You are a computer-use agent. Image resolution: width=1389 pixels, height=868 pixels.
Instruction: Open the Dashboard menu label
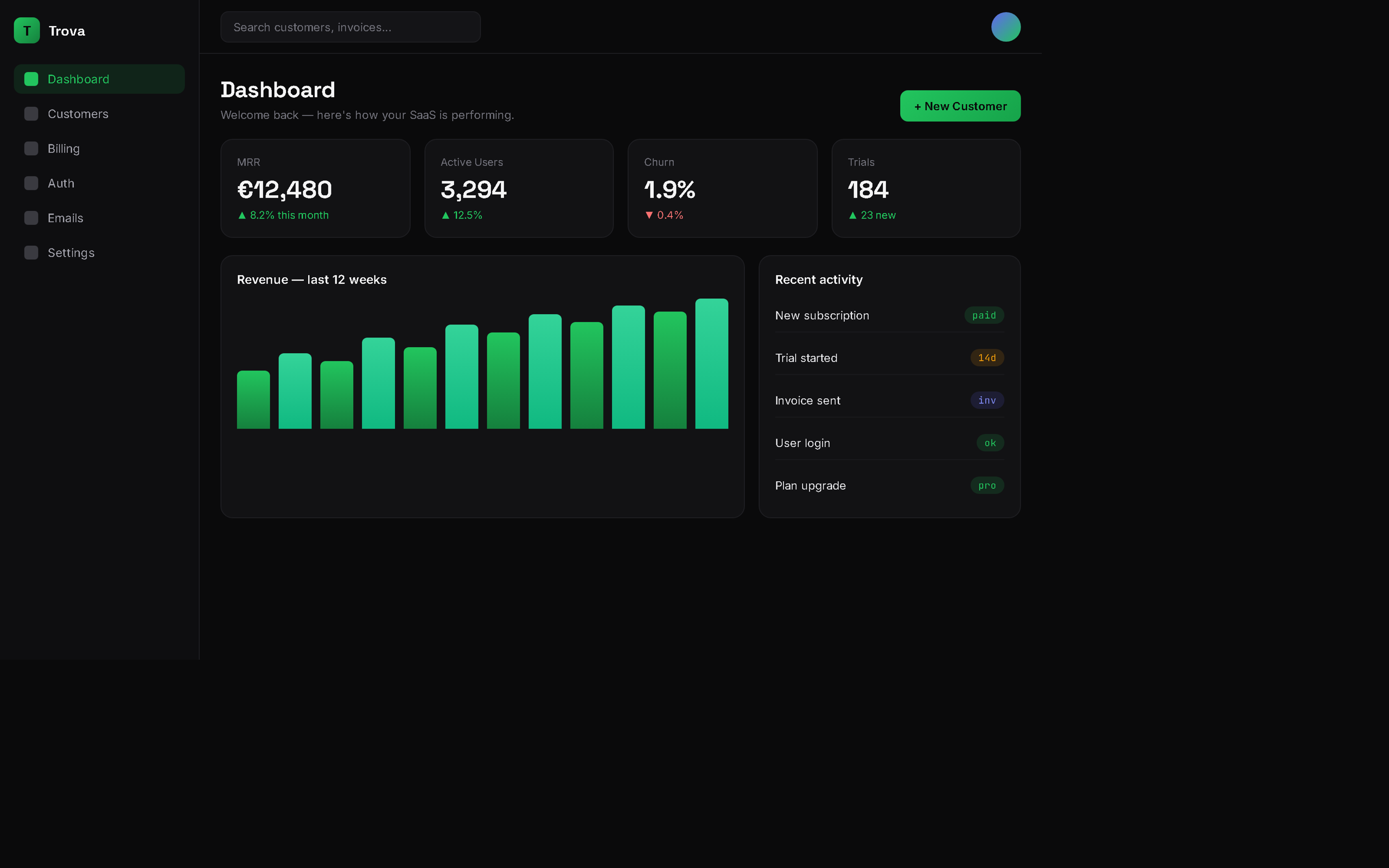pyautogui.click(x=79, y=79)
